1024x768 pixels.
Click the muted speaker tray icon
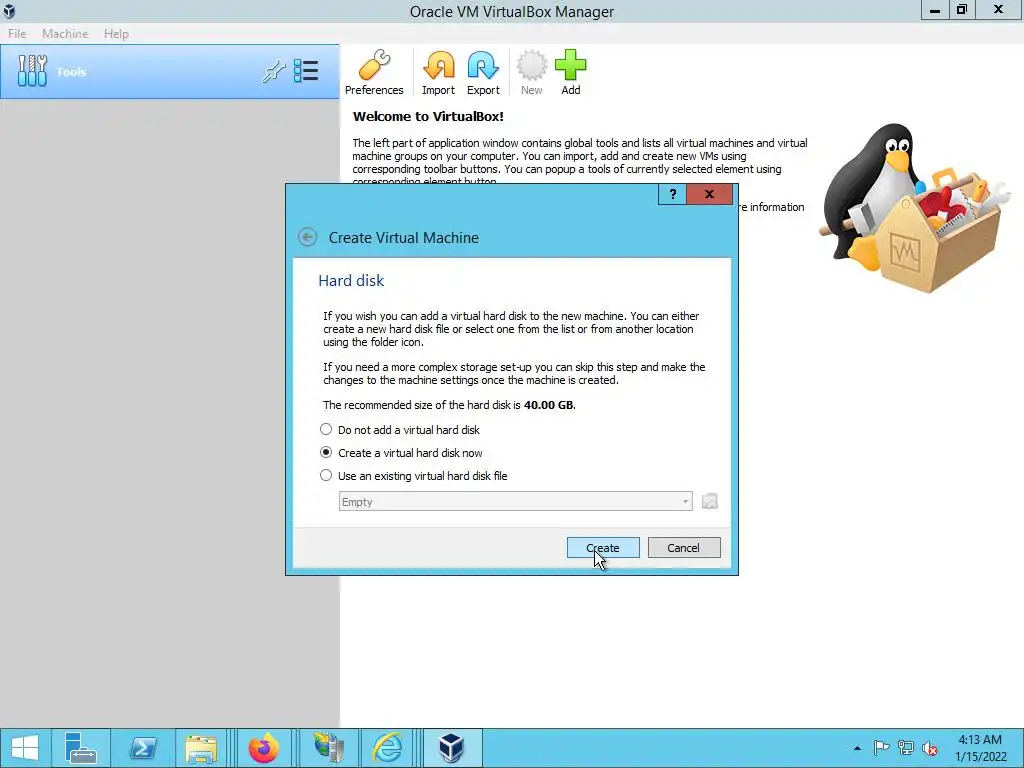(x=930, y=748)
